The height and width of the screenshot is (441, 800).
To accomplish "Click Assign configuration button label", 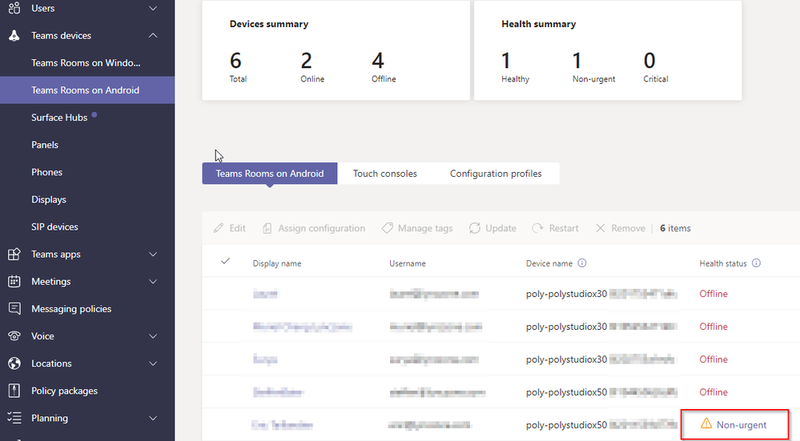I will 321,228.
